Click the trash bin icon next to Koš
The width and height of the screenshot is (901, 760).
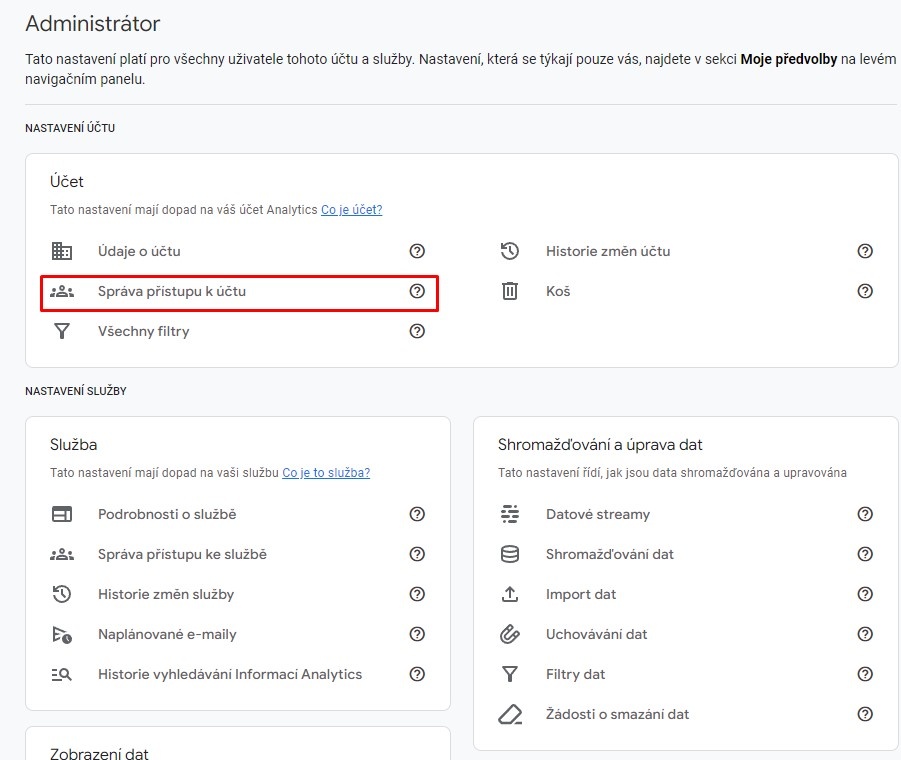click(510, 291)
